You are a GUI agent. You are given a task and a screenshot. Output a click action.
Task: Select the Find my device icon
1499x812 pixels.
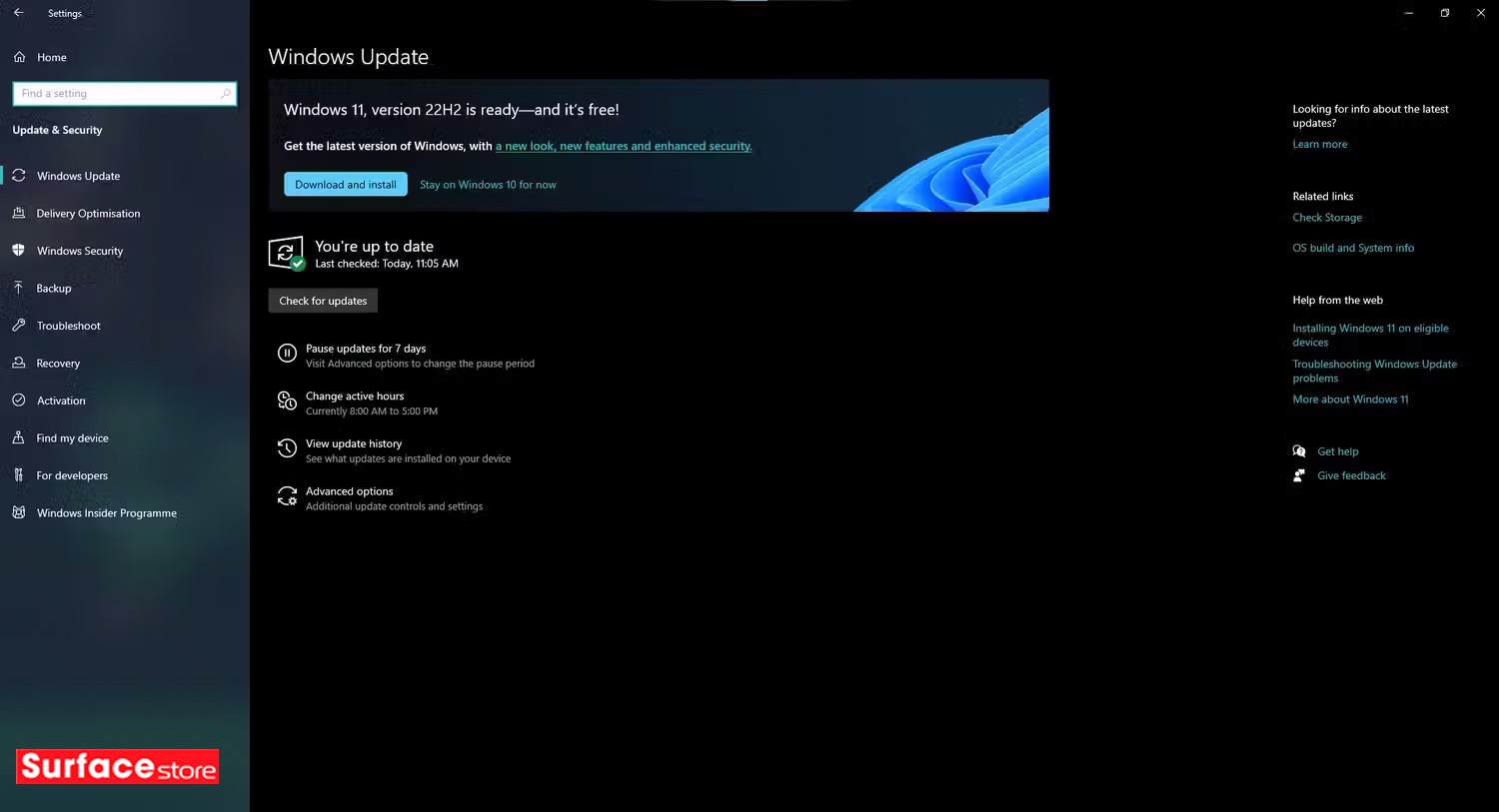tap(18, 437)
